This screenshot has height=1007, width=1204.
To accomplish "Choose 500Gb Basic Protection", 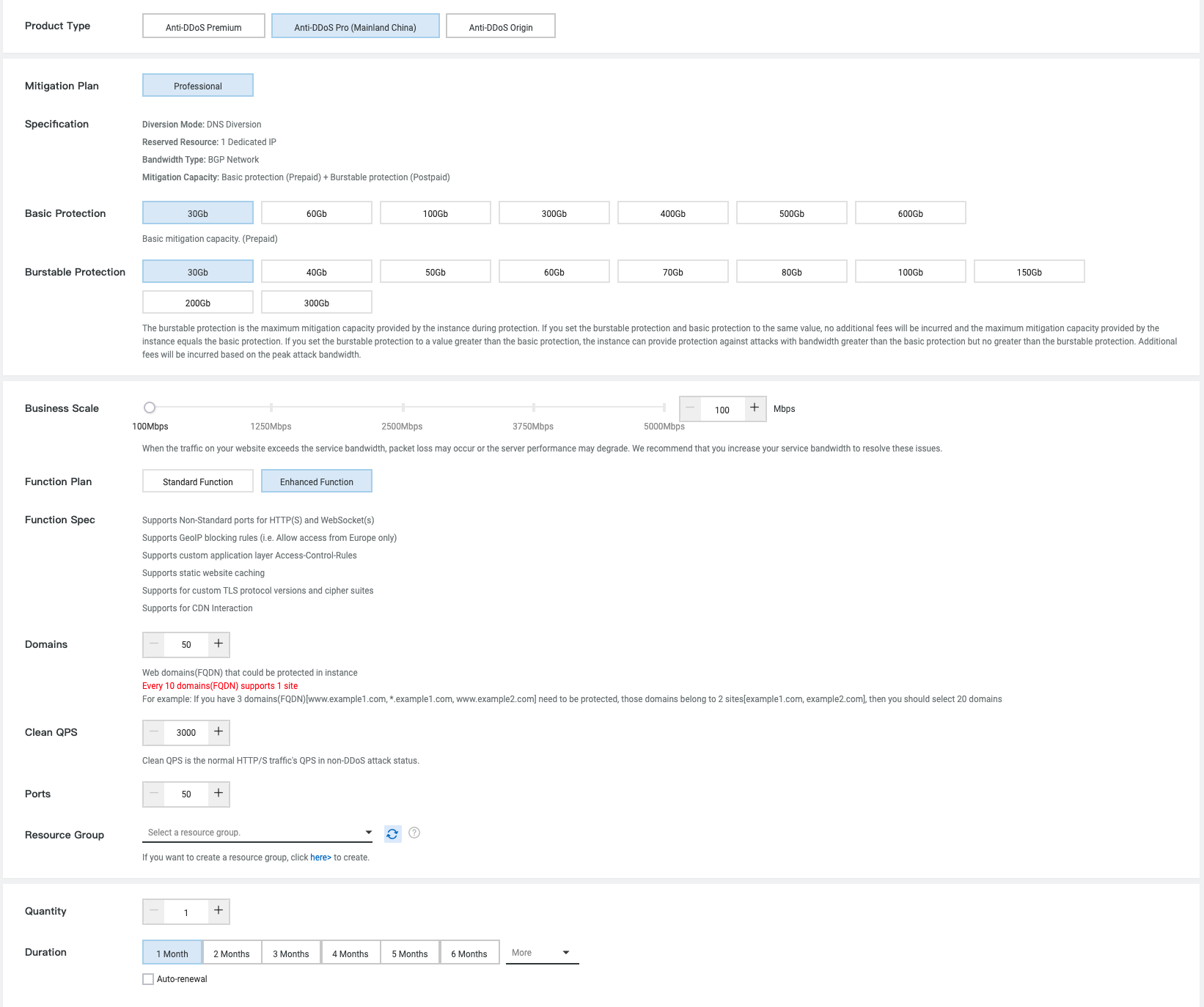I will click(x=792, y=213).
